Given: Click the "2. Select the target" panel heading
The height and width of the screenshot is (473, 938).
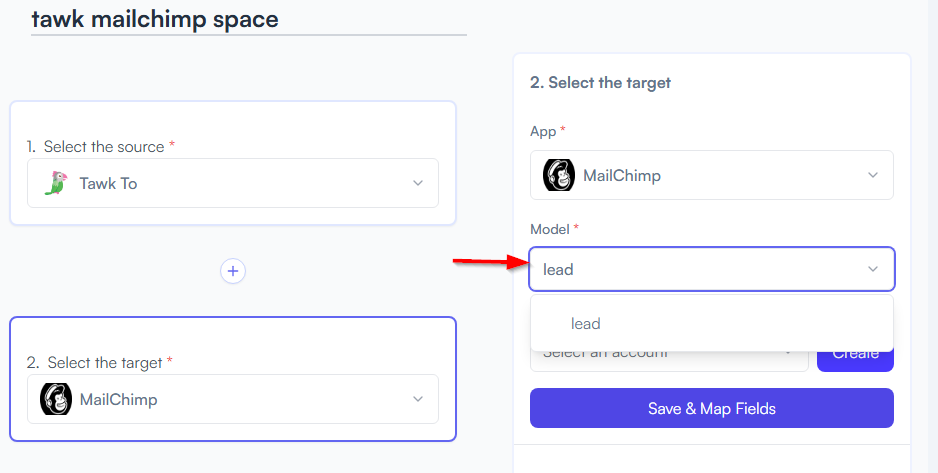Looking at the screenshot, I should 600,83.
